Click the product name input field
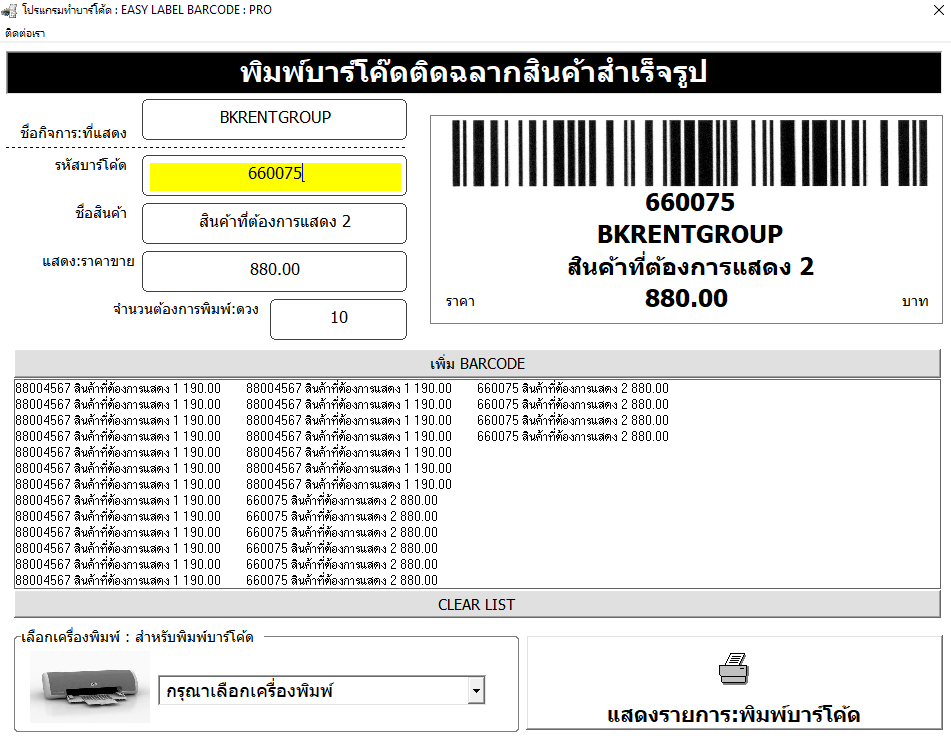The image size is (951, 739). [275, 223]
